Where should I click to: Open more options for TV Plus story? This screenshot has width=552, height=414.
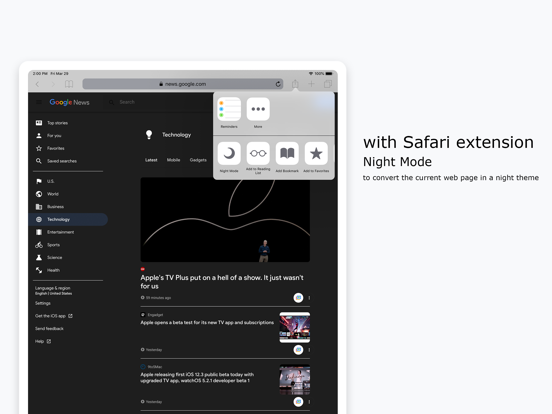(309, 298)
